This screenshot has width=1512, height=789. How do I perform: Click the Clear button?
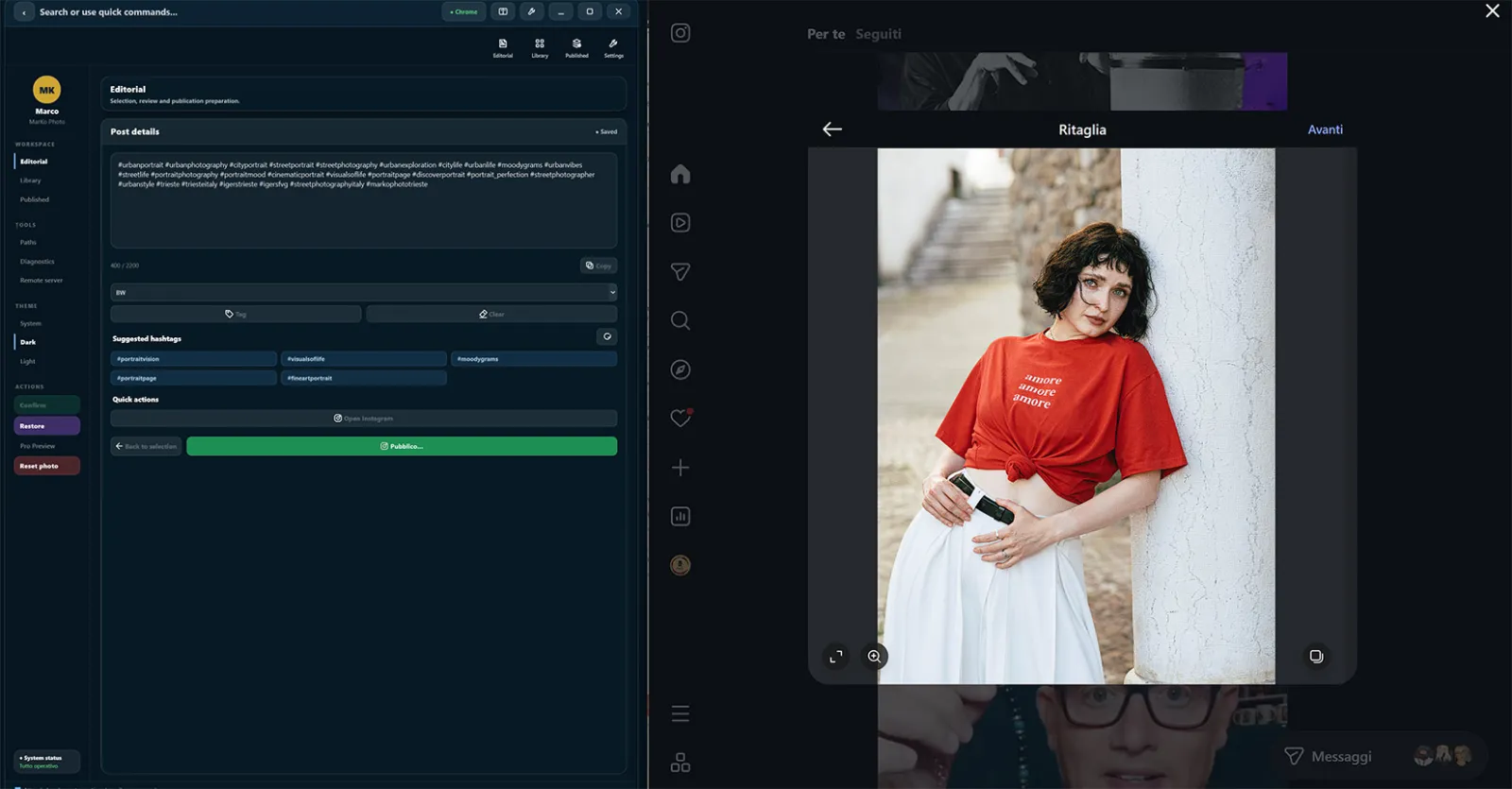click(x=491, y=314)
